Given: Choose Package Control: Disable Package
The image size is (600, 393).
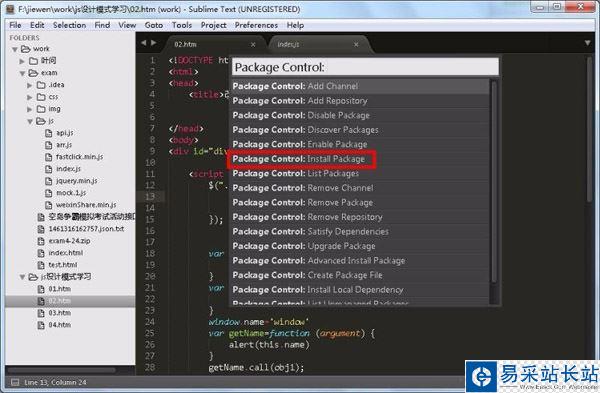Looking at the screenshot, I should [360, 115].
